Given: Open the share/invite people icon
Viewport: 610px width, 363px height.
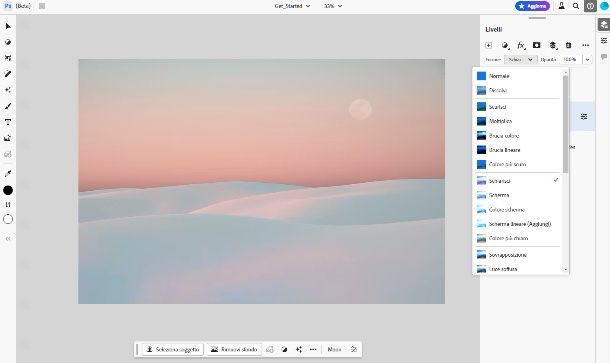Looking at the screenshot, I should pos(561,6).
